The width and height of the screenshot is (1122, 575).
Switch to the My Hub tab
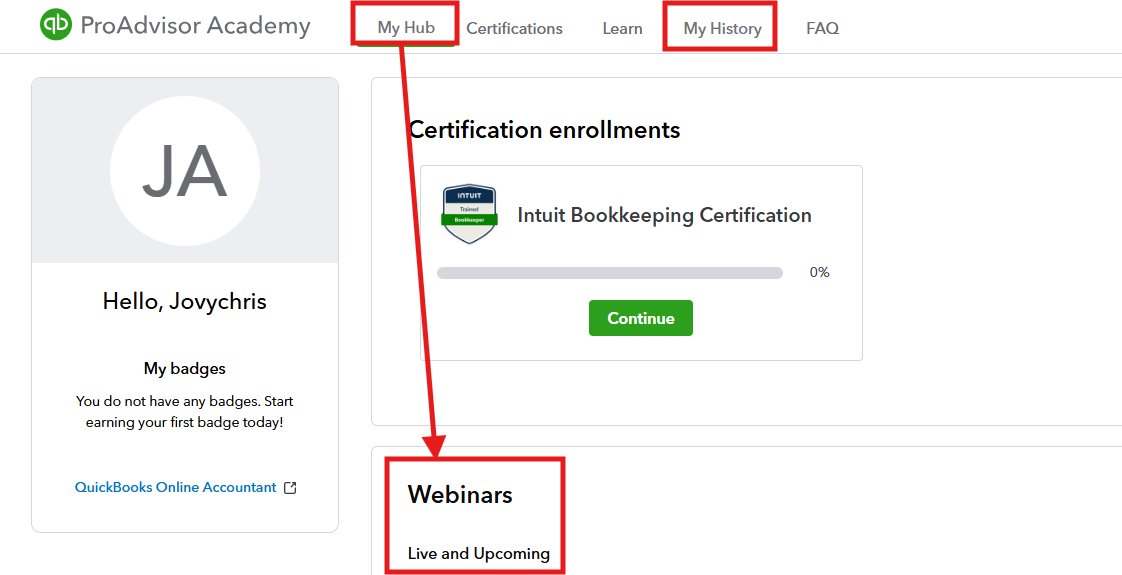coord(406,29)
